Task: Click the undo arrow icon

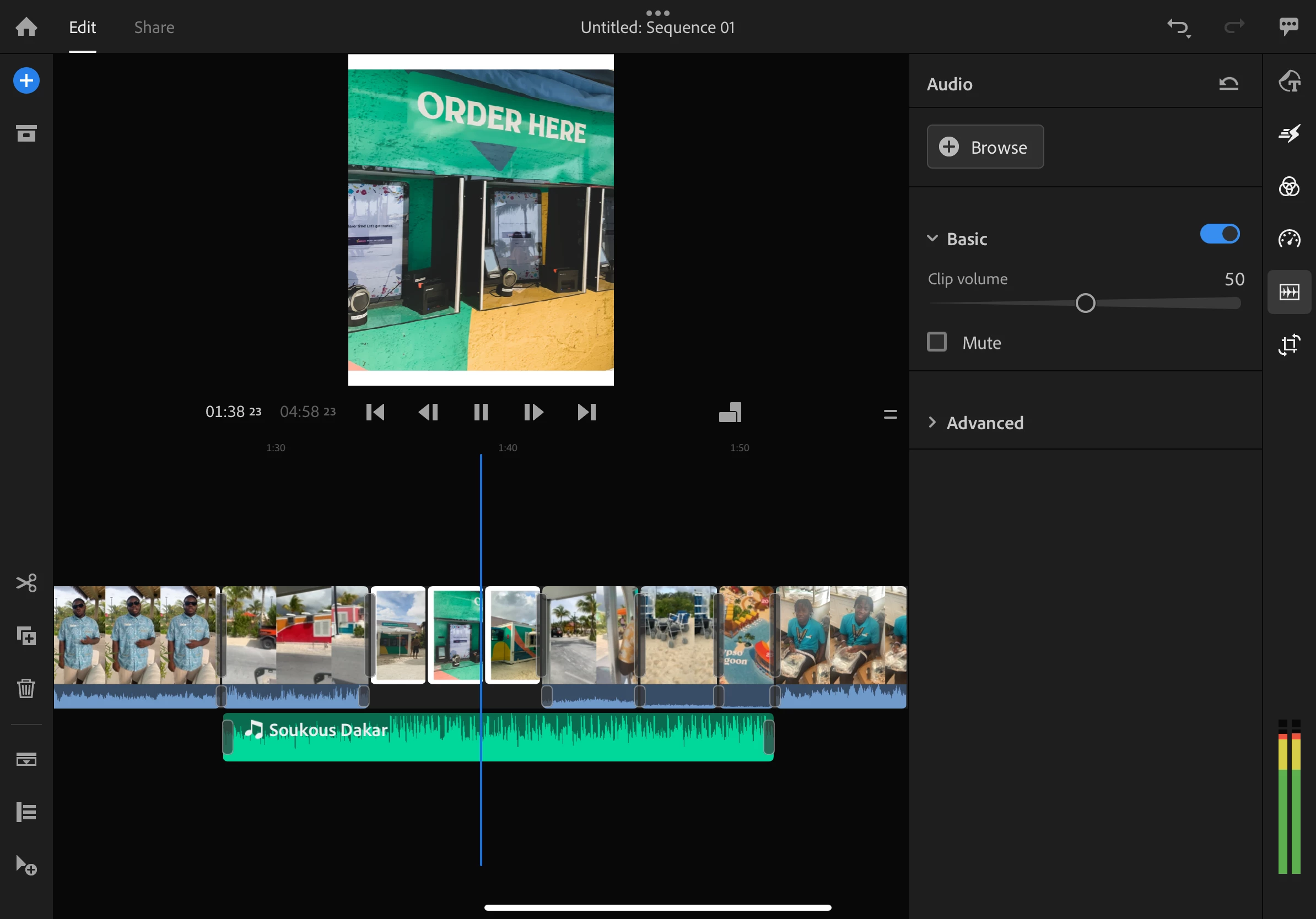Action: click(x=1178, y=27)
